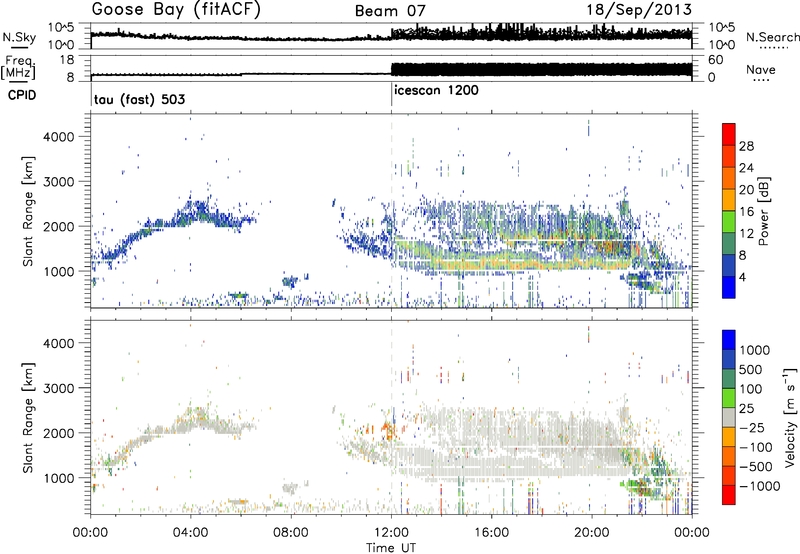Viewport: 800px width, 554px height.
Task: Click the "28" power colorbar value
Action: pyautogui.click(x=746, y=146)
